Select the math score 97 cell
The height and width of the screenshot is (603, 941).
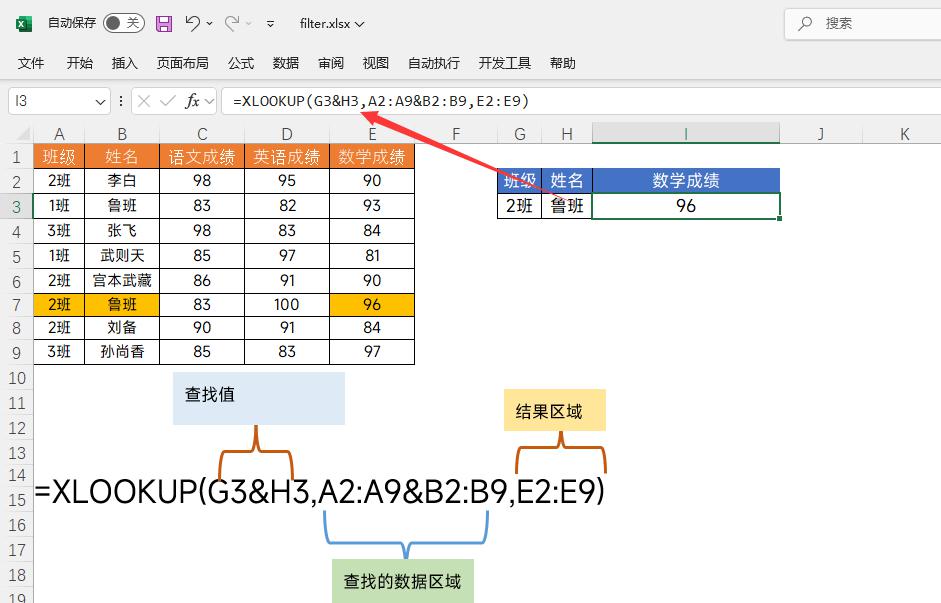click(x=372, y=352)
